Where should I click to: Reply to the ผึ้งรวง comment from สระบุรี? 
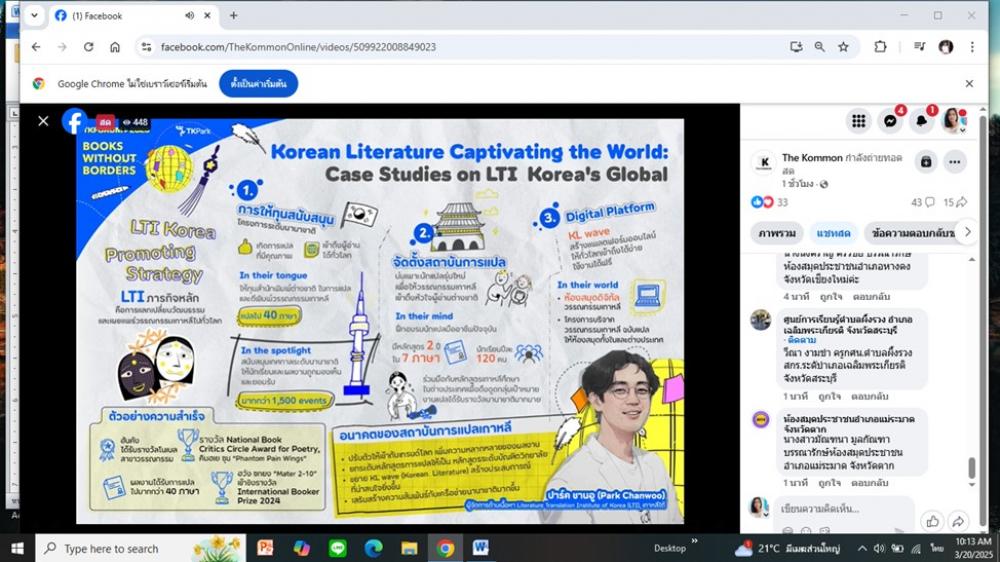tap(869, 396)
